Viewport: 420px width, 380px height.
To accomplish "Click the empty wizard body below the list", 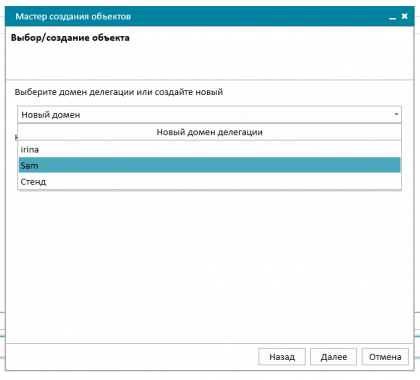I will [209, 267].
